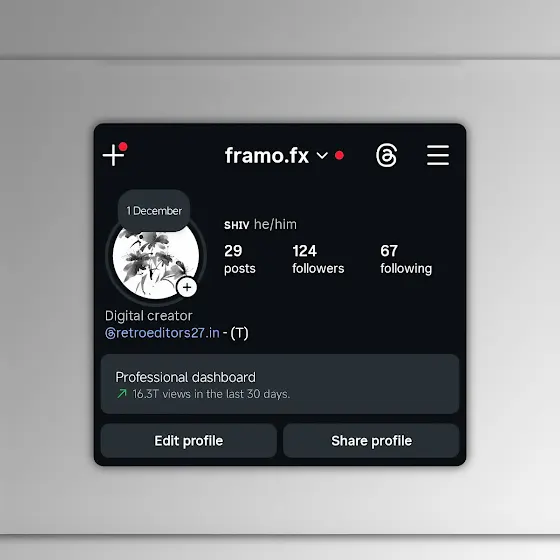Click the Share profile button
The image size is (560, 560).
(x=371, y=441)
